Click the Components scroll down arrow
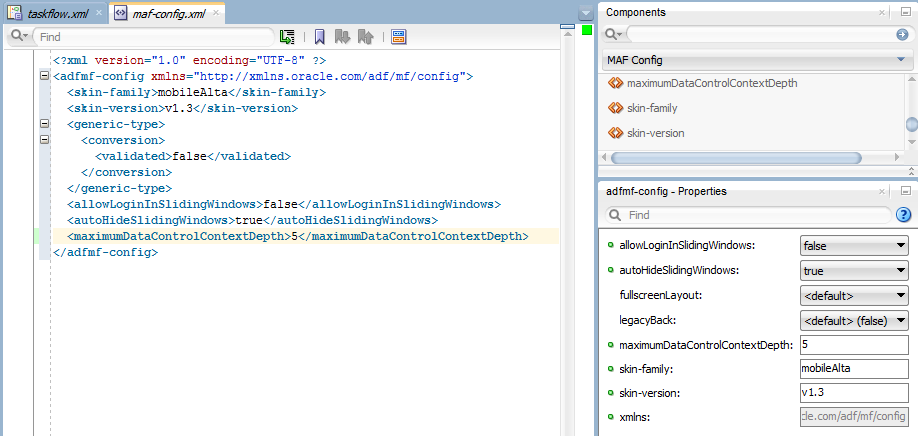This screenshot has width=918, height=436. pos(911,142)
